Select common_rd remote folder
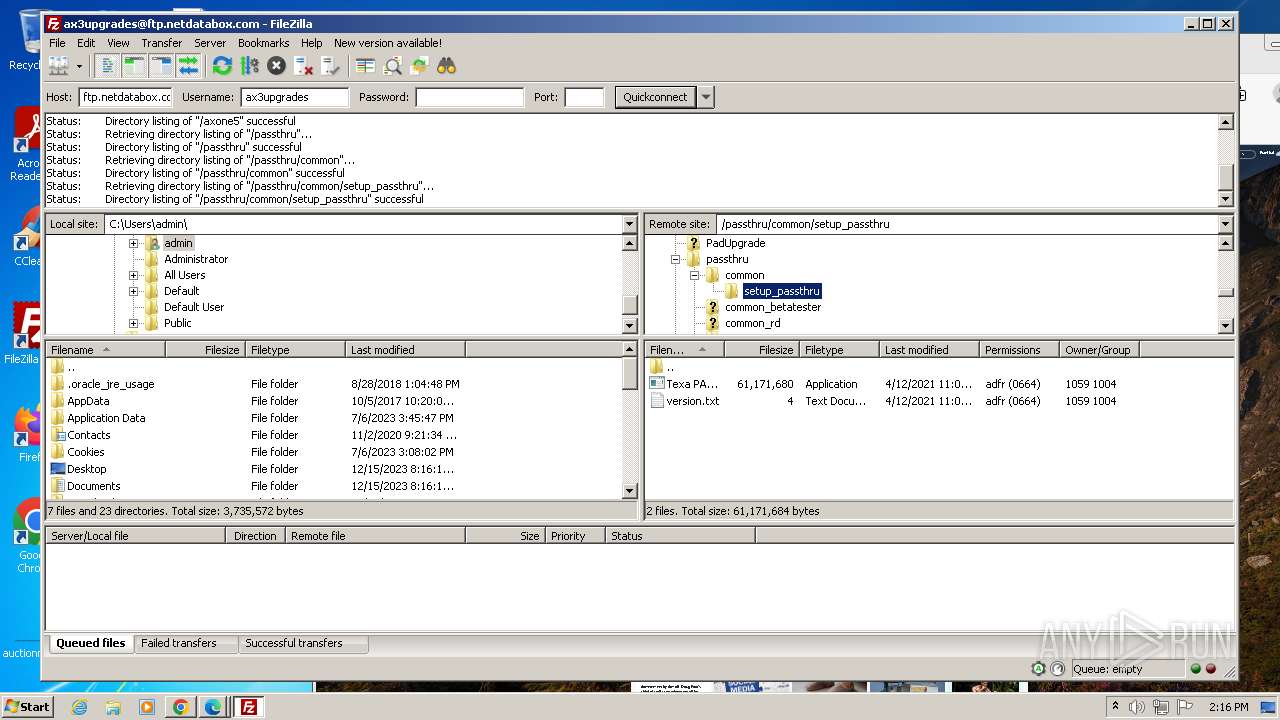This screenshot has height=720, width=1280. coord(752,323)
